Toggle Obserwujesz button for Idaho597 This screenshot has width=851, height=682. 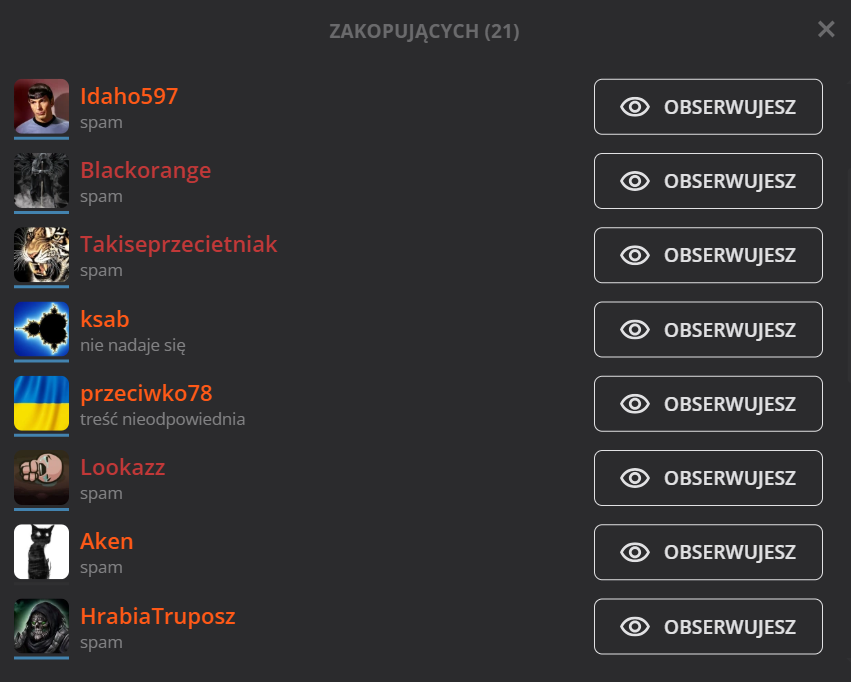[708, 107]
